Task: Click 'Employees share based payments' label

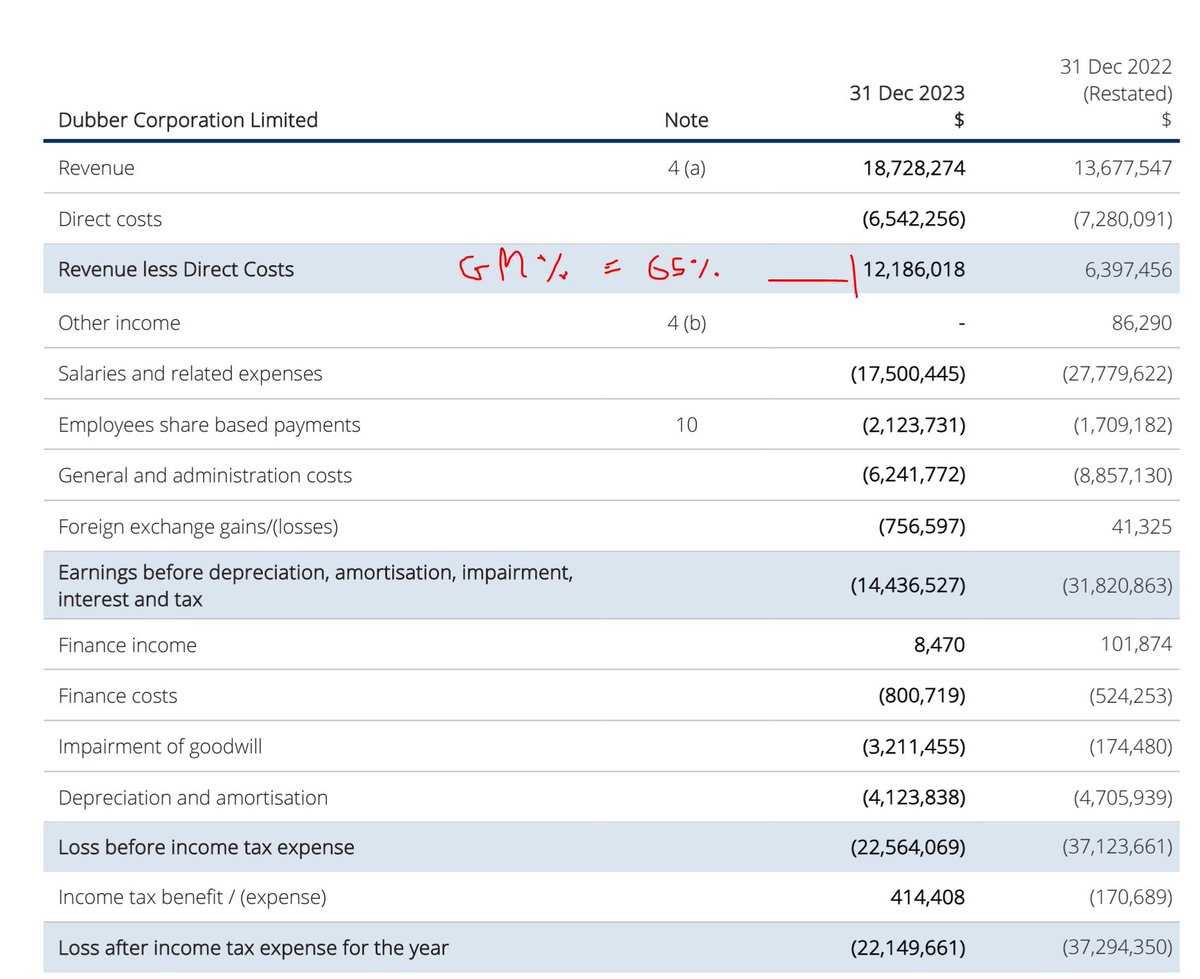Action: [209, 425]
